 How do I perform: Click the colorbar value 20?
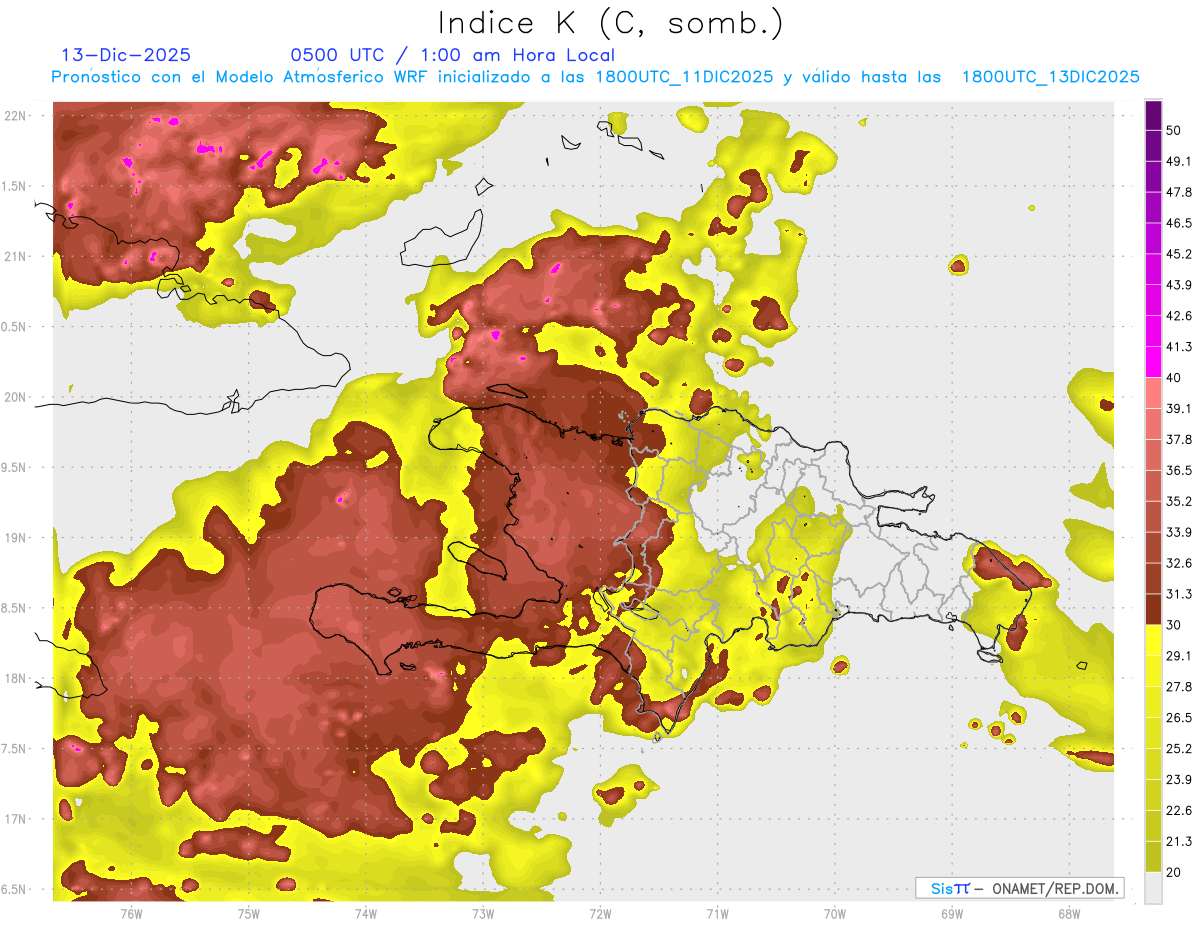(1175, 872)
